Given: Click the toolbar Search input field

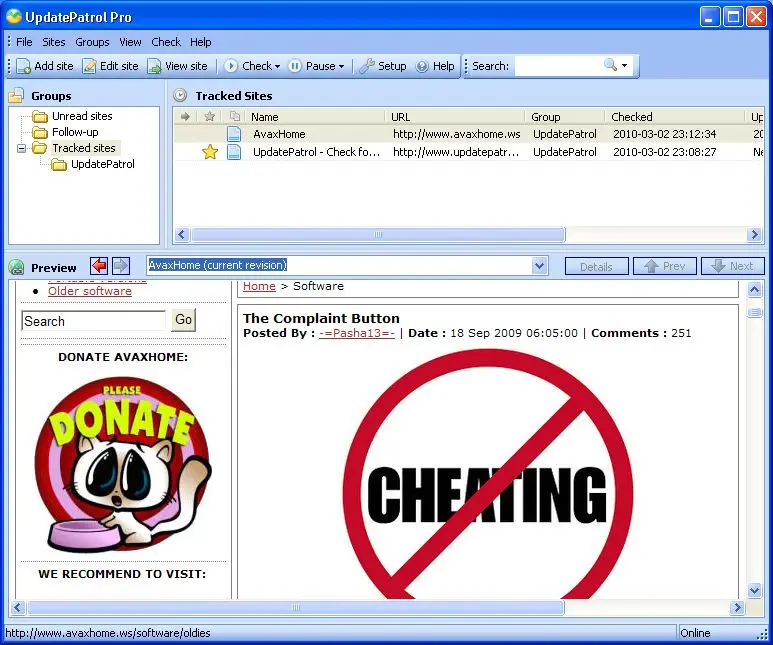Looking at the screenshot, I should click(558, 66).
